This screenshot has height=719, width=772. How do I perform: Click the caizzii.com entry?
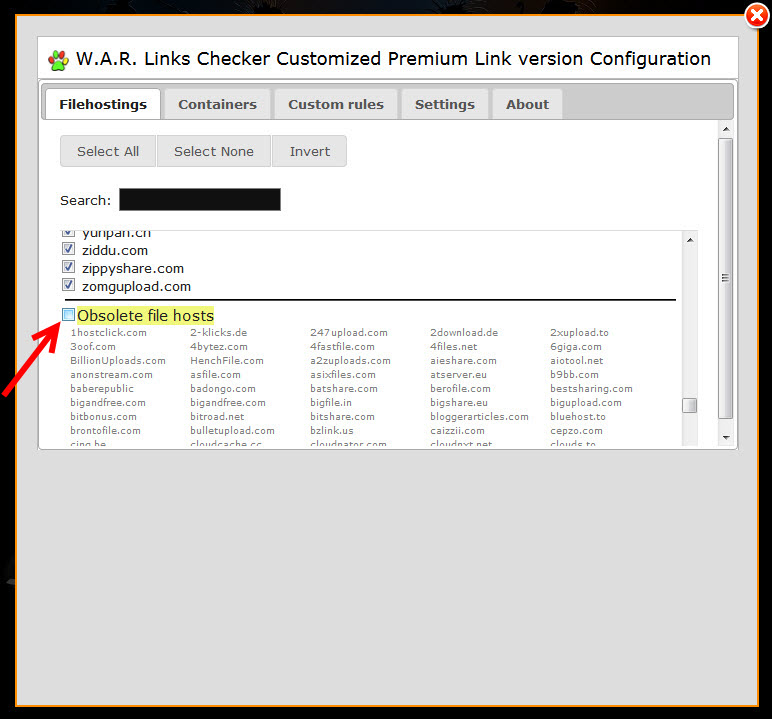pos(457,430)
